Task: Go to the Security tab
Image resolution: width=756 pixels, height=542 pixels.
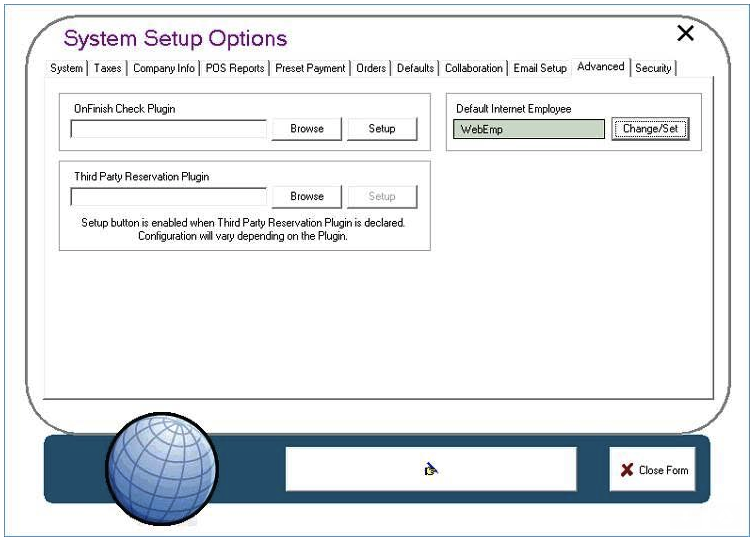Action: click(653, 68)
